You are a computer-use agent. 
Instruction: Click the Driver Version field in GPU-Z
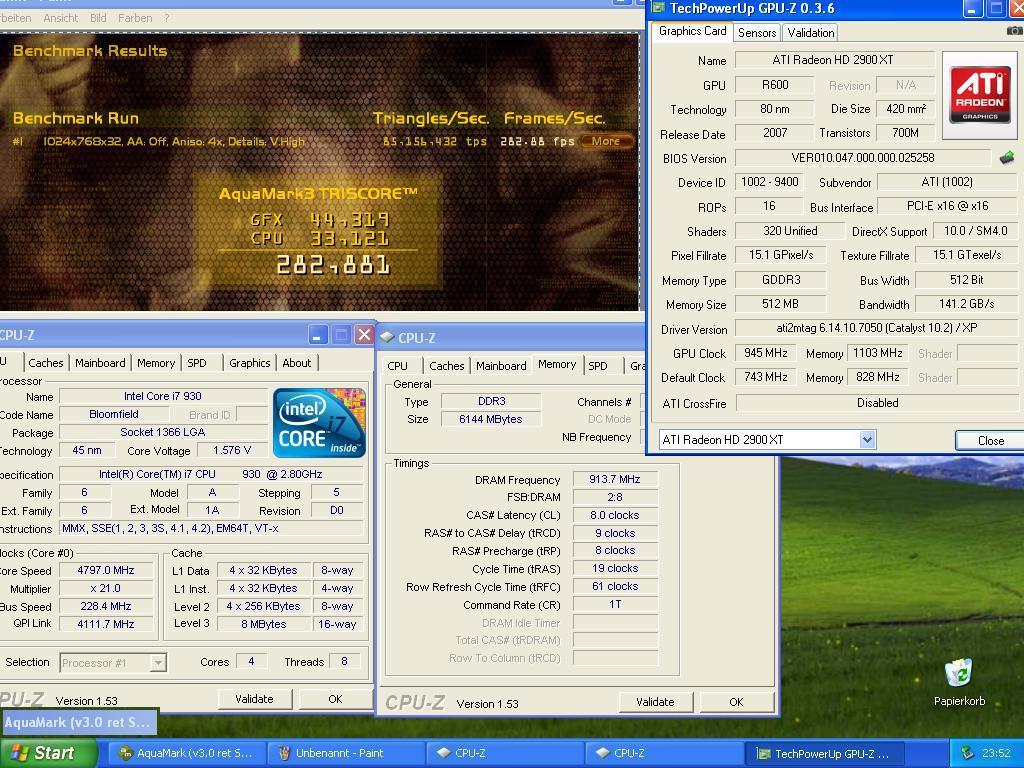pos(876,328)
